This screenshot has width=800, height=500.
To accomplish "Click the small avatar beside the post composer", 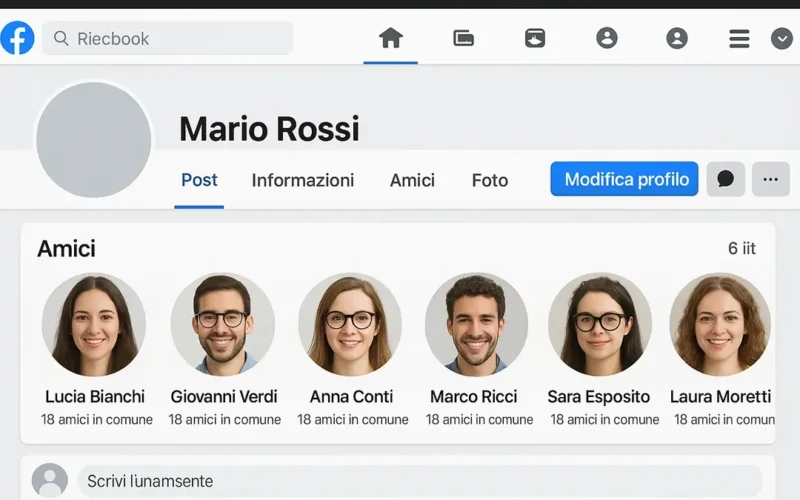I will click(49, 480).
